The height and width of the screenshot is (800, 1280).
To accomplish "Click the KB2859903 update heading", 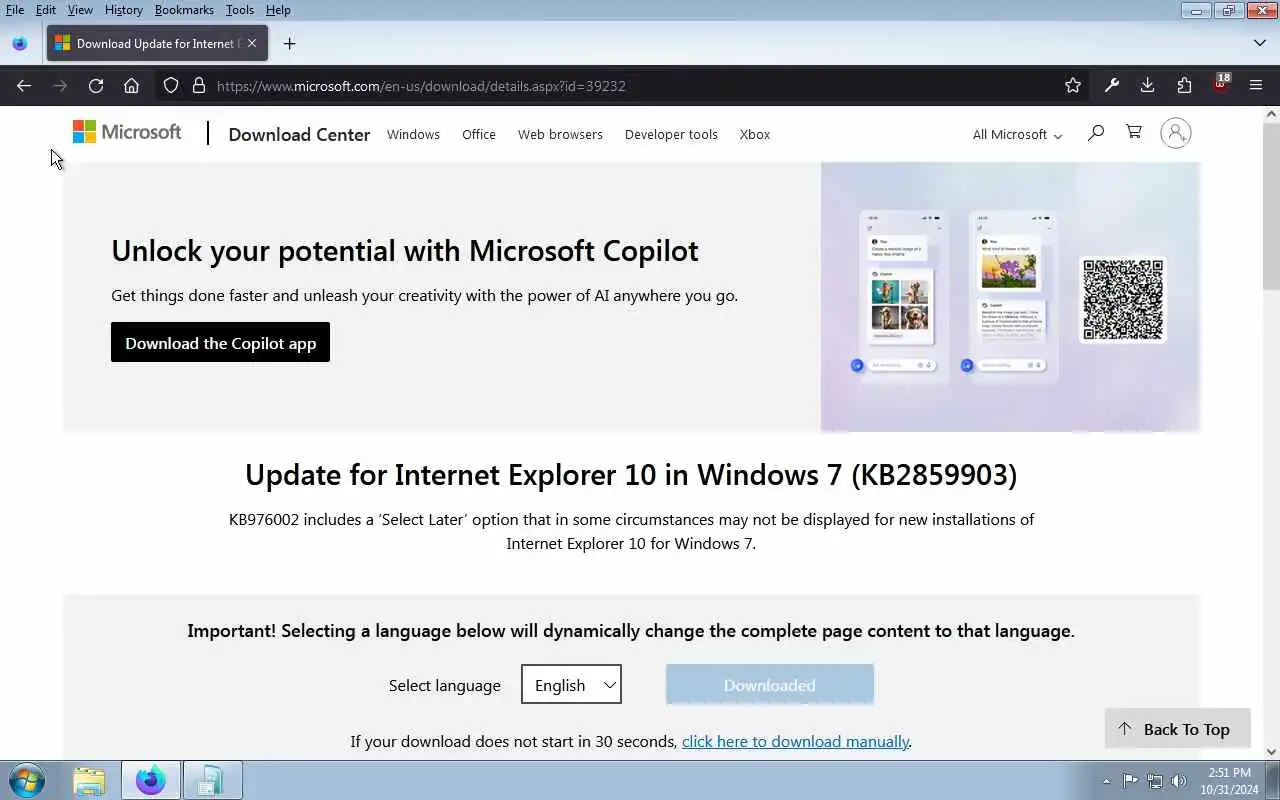I will (x=631, y=474).
